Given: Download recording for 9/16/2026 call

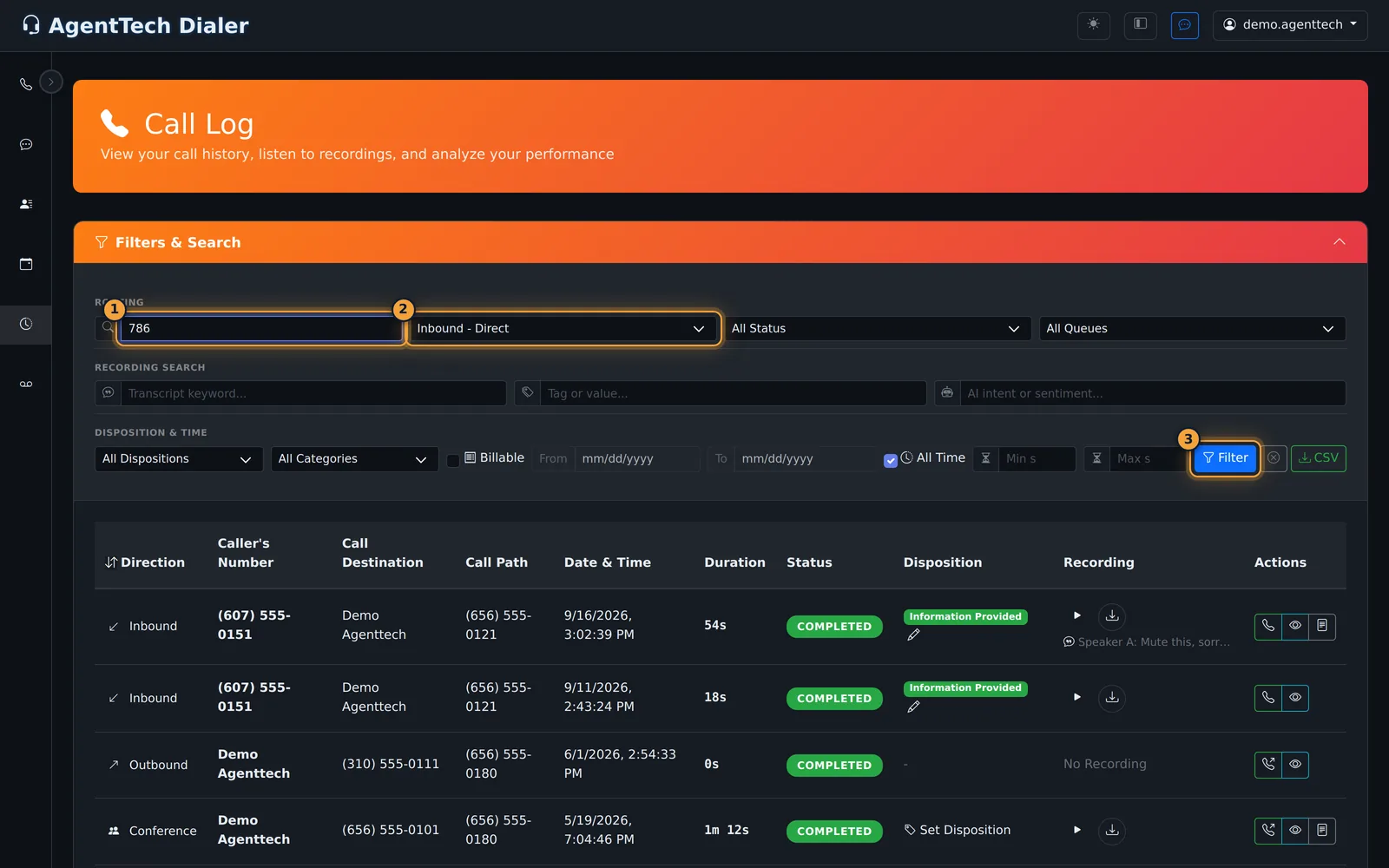Looking at the screenshot, I should click(1112, 616).
